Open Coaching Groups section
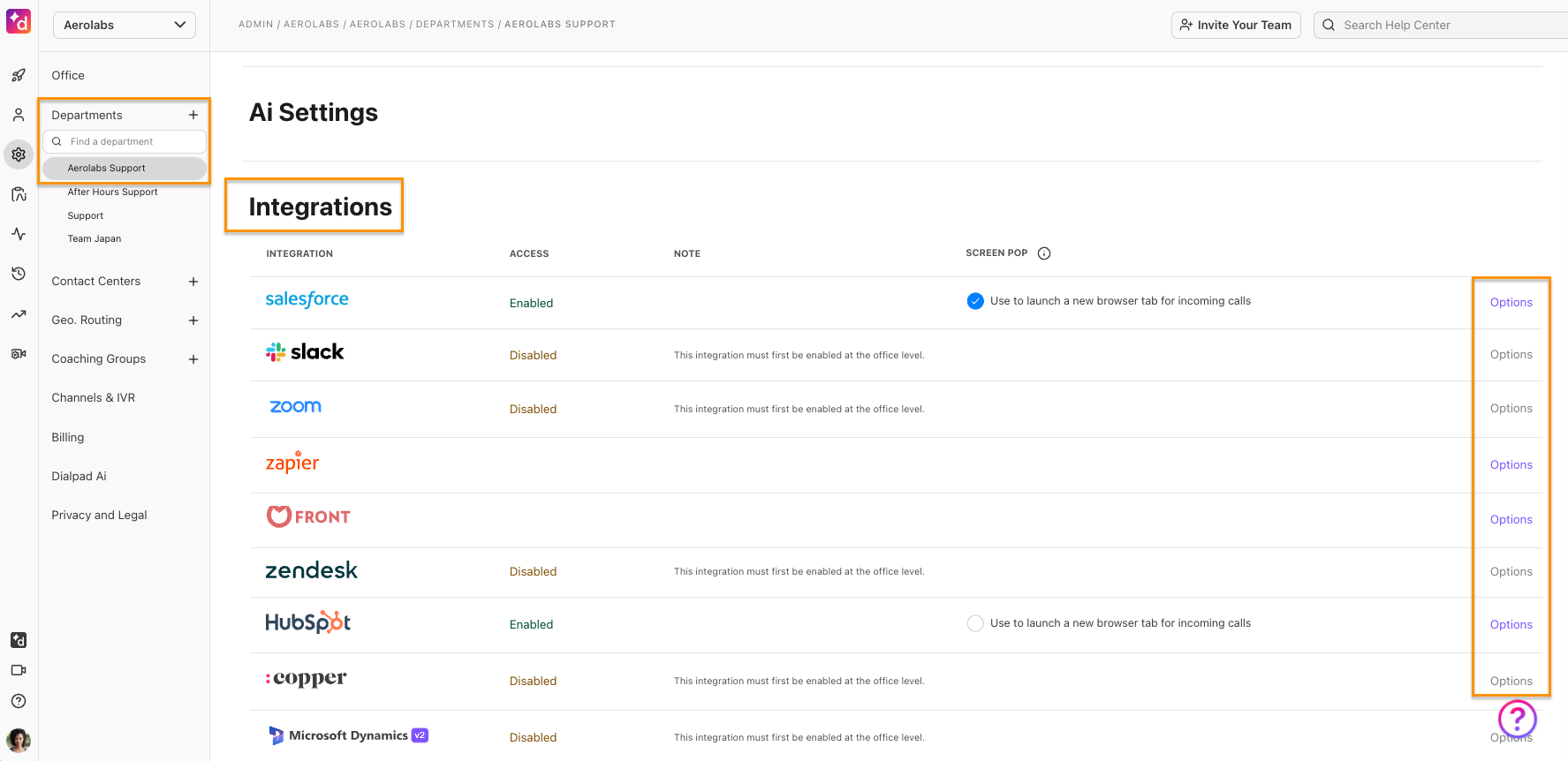 pyautogui.click(x=98, y=359)
